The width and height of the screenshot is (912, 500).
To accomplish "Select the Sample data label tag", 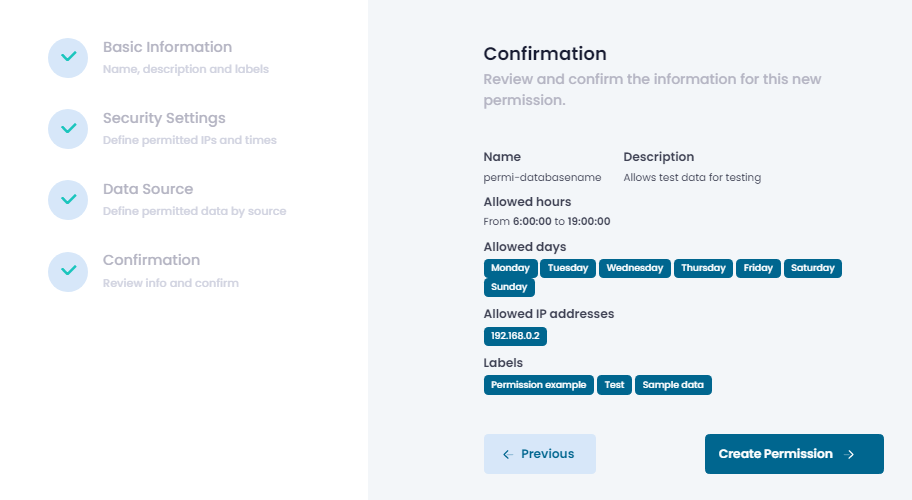I will (x=673, y=385).
